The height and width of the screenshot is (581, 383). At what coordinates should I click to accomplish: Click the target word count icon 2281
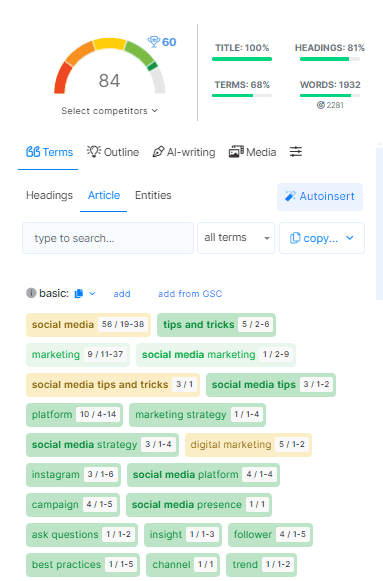coord(320,105)
